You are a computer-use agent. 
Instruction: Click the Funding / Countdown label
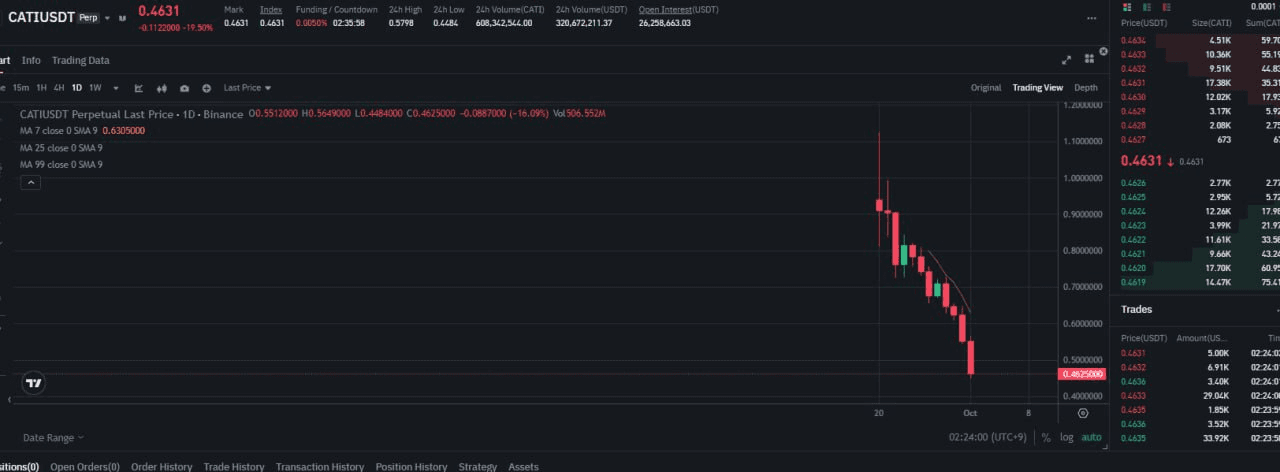point(336,9)
